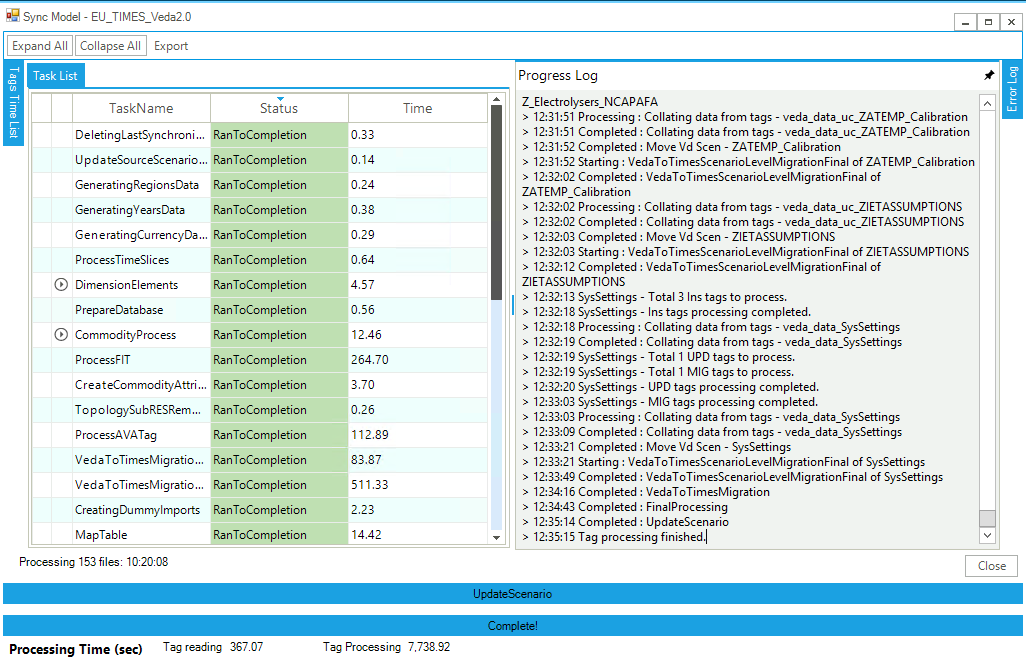
Task: Click the Progress Log panel title
Action: pos(557,75)
